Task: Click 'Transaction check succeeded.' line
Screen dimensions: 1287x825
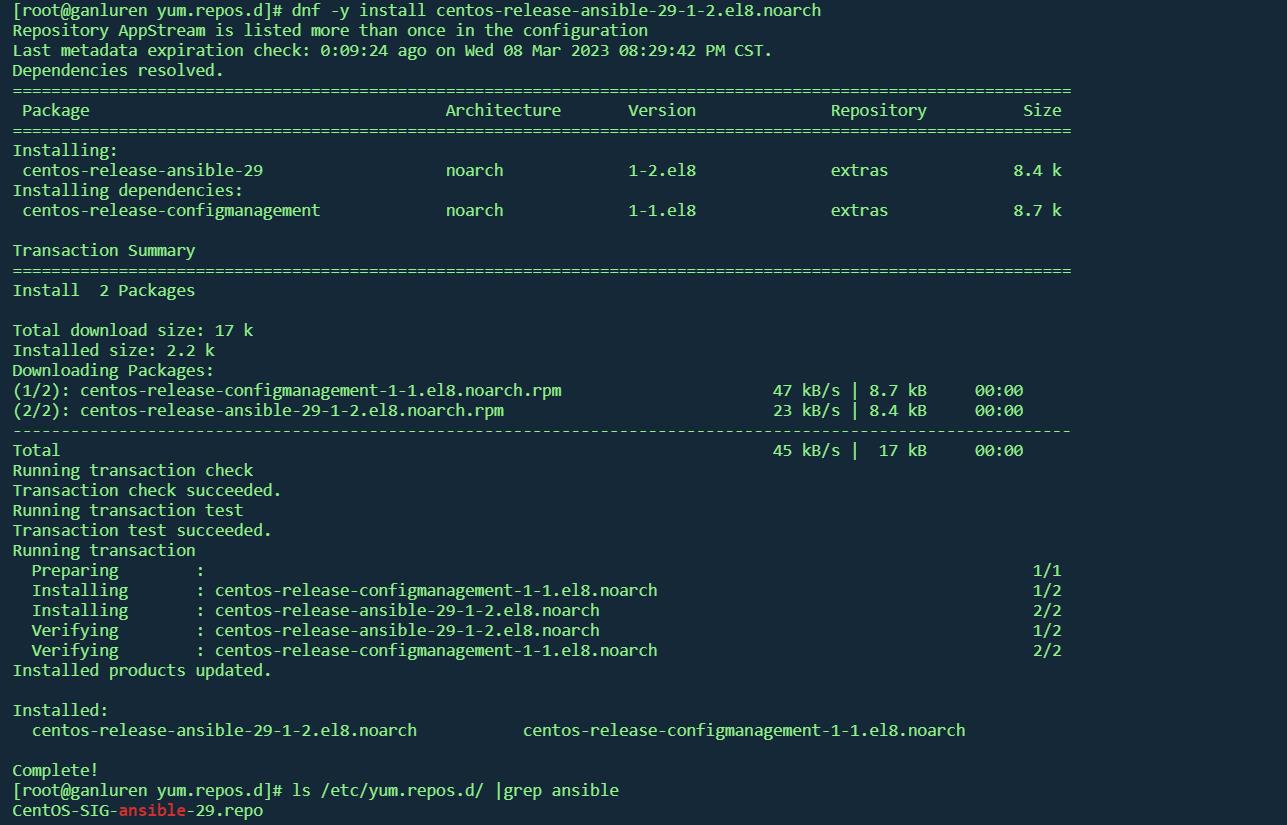Action: 147,490
